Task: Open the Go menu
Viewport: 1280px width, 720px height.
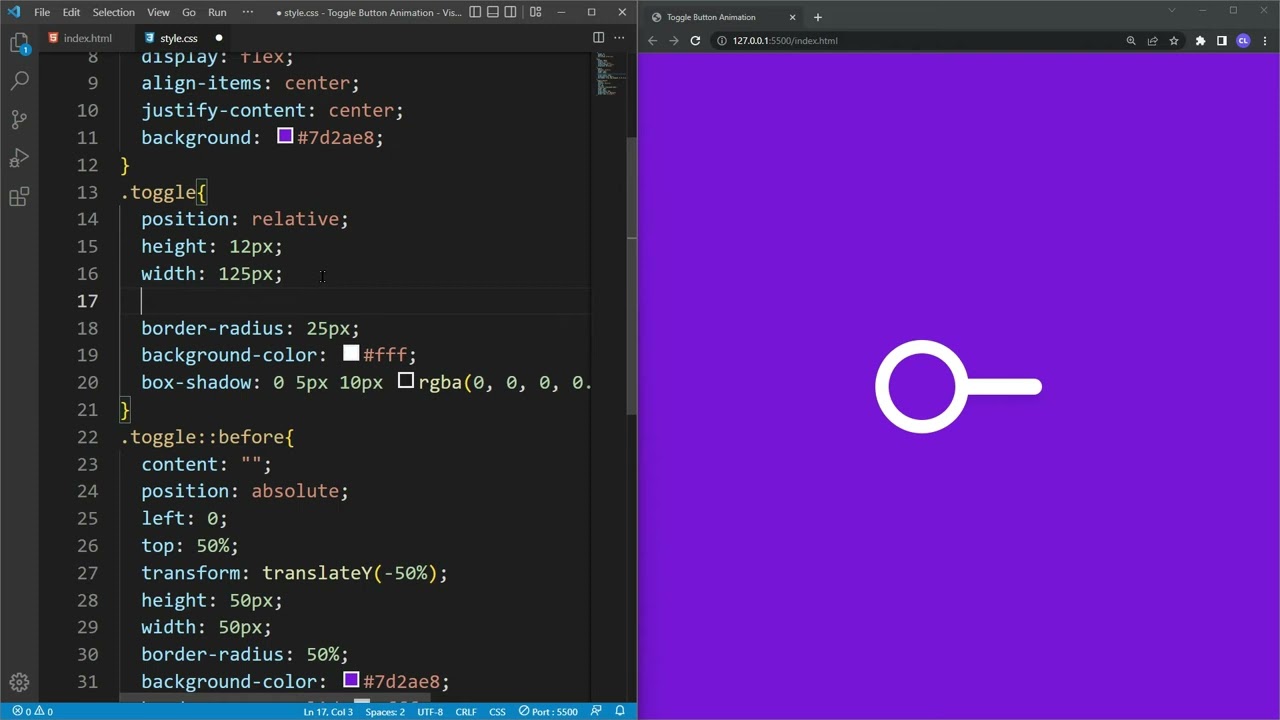Action: (x=189, y=12)
